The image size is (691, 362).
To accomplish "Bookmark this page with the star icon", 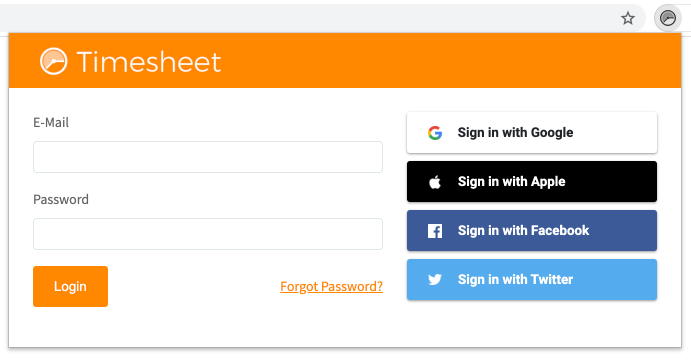I will [x=628, y=19].
